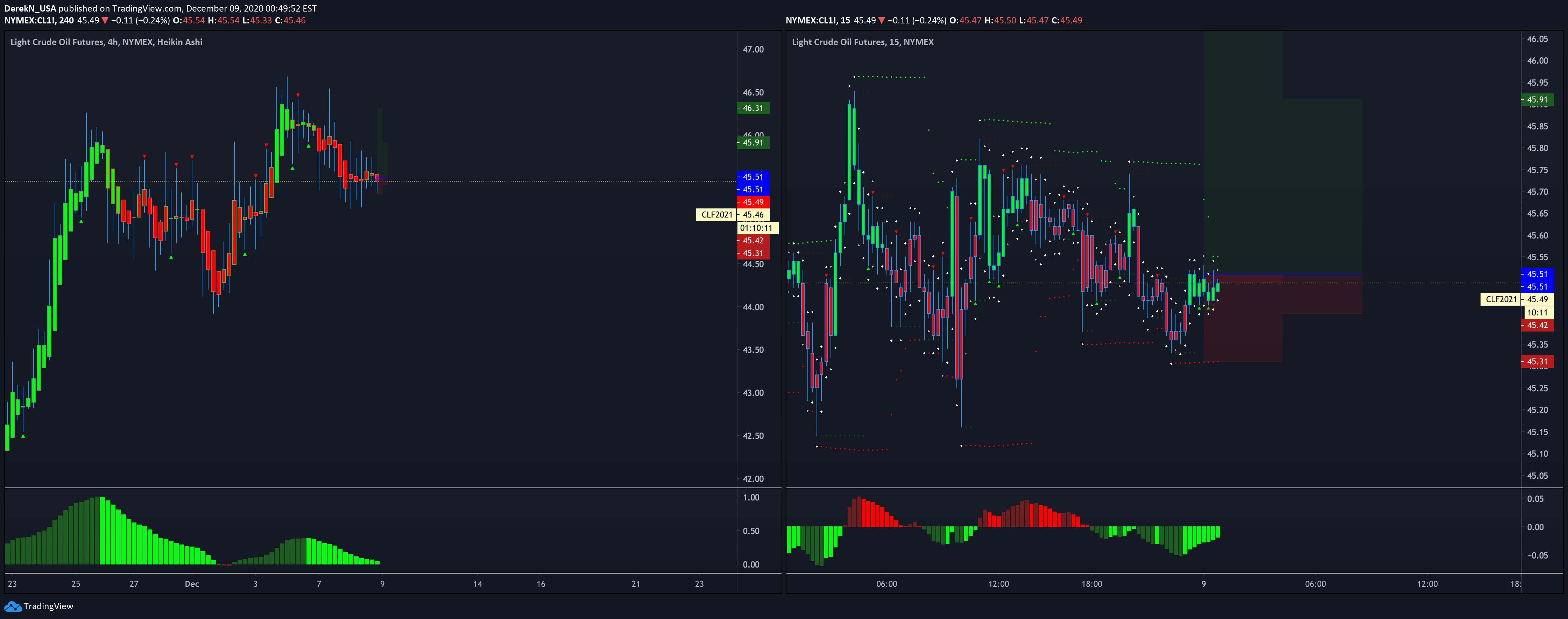Click the 46.05 price axis tick
The height and width of the screenshot is (619, 1568).
pos(1537,39)
